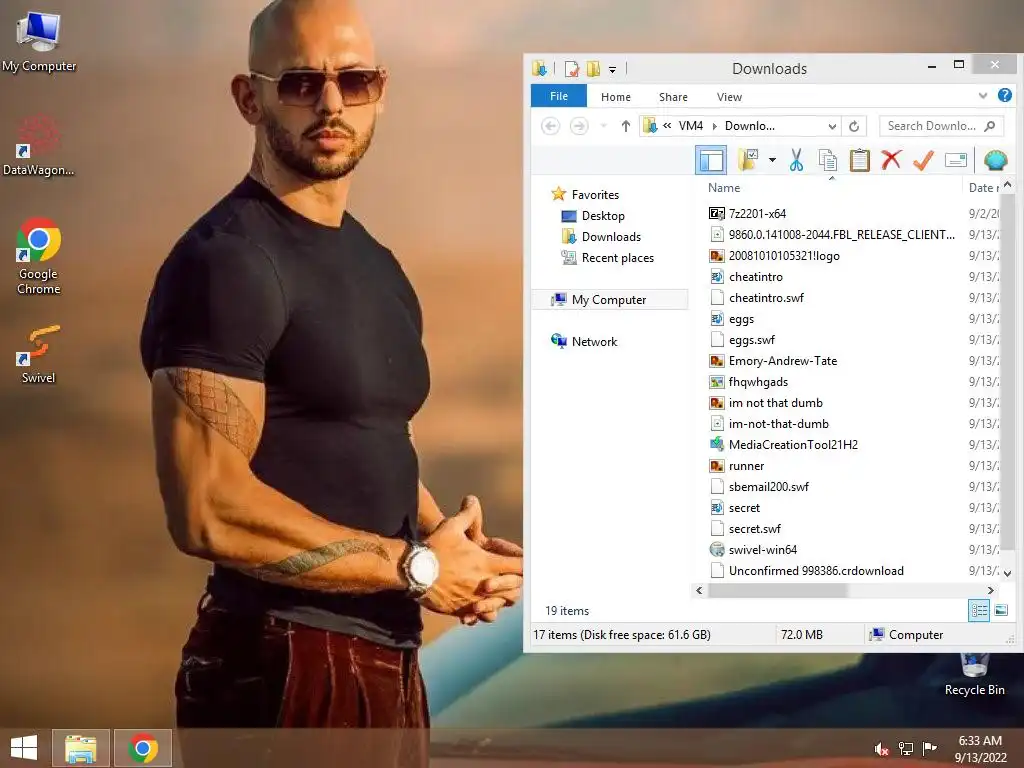Click the Properties icon in quick access toolbar
The width and height of the screenshot is (1024, 768).
coord(572,69)
